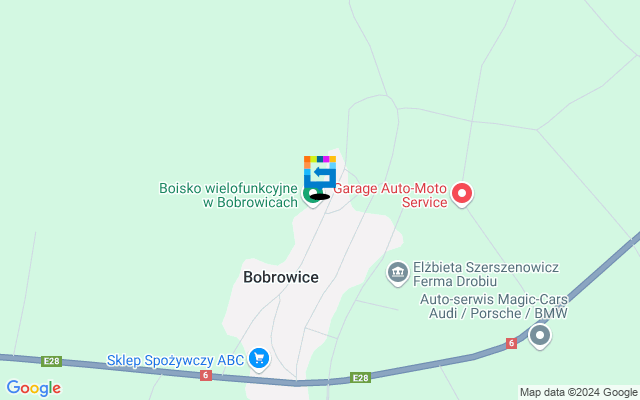Click the Sklep Spożywczy ABC text label

(176, 360)
